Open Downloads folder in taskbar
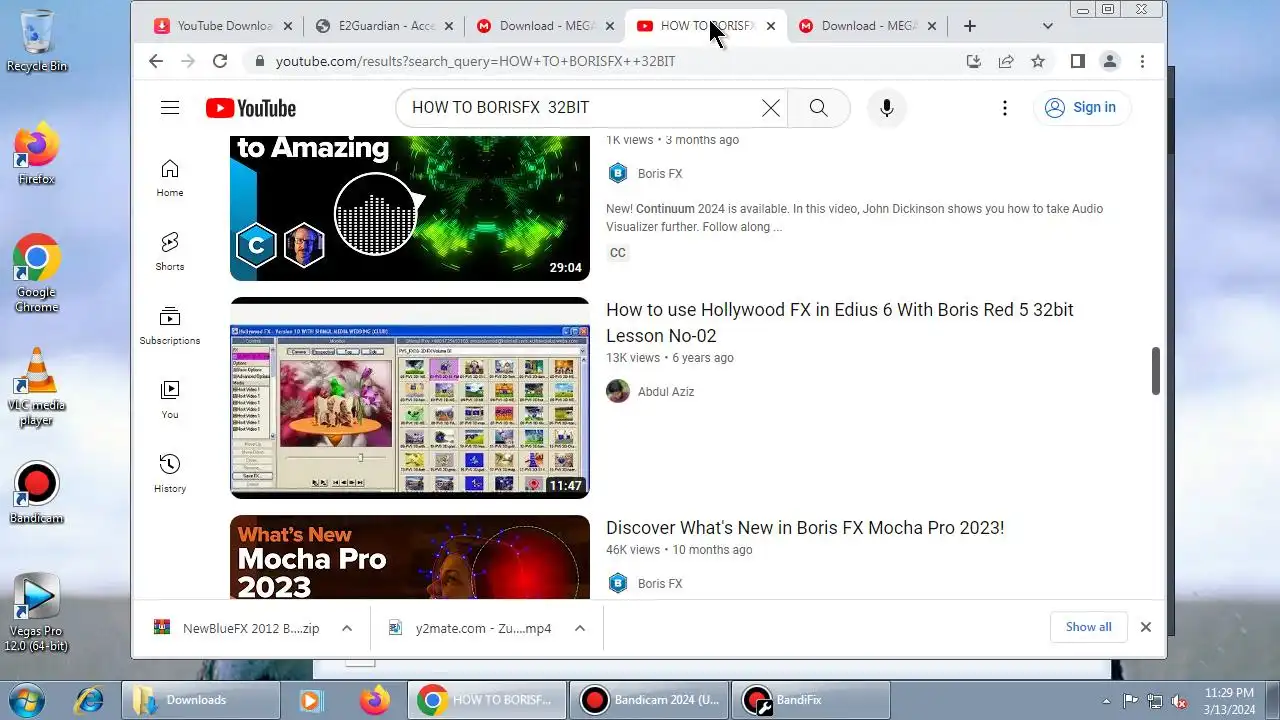Viewport: 1280px width, 720px height. (x=201, y=700)
